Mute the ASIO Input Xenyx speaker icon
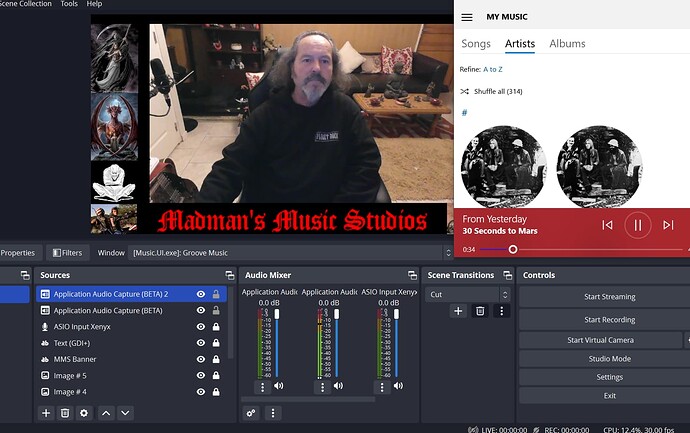This screenshot has height=433, width=690. coord(397,386)
